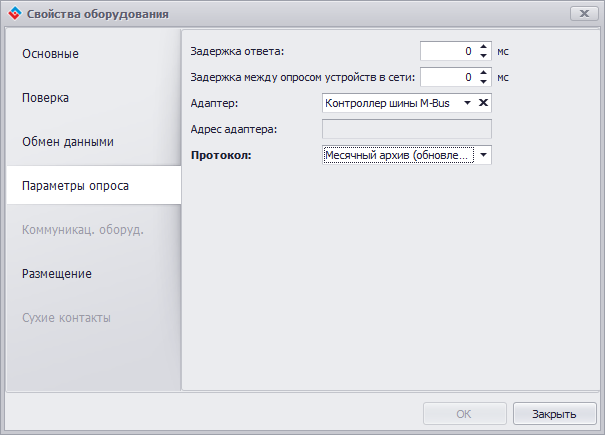Select the Сухие контакты tab
This screenshot has width=605, height=435.
[66, 318]
